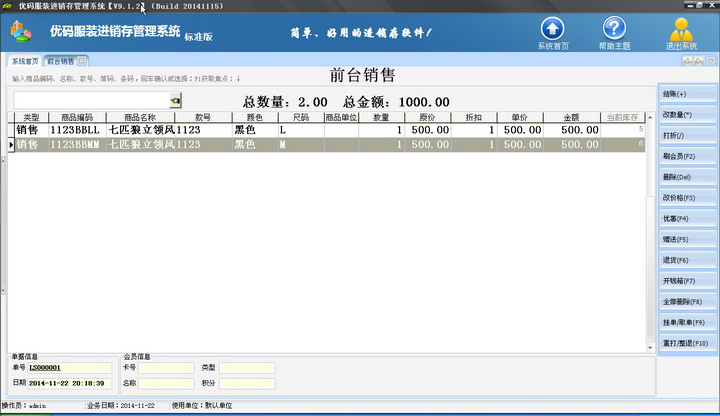720x416 pixels.
Task: Click the 操作员: admin status text
Action: [24, 406]
